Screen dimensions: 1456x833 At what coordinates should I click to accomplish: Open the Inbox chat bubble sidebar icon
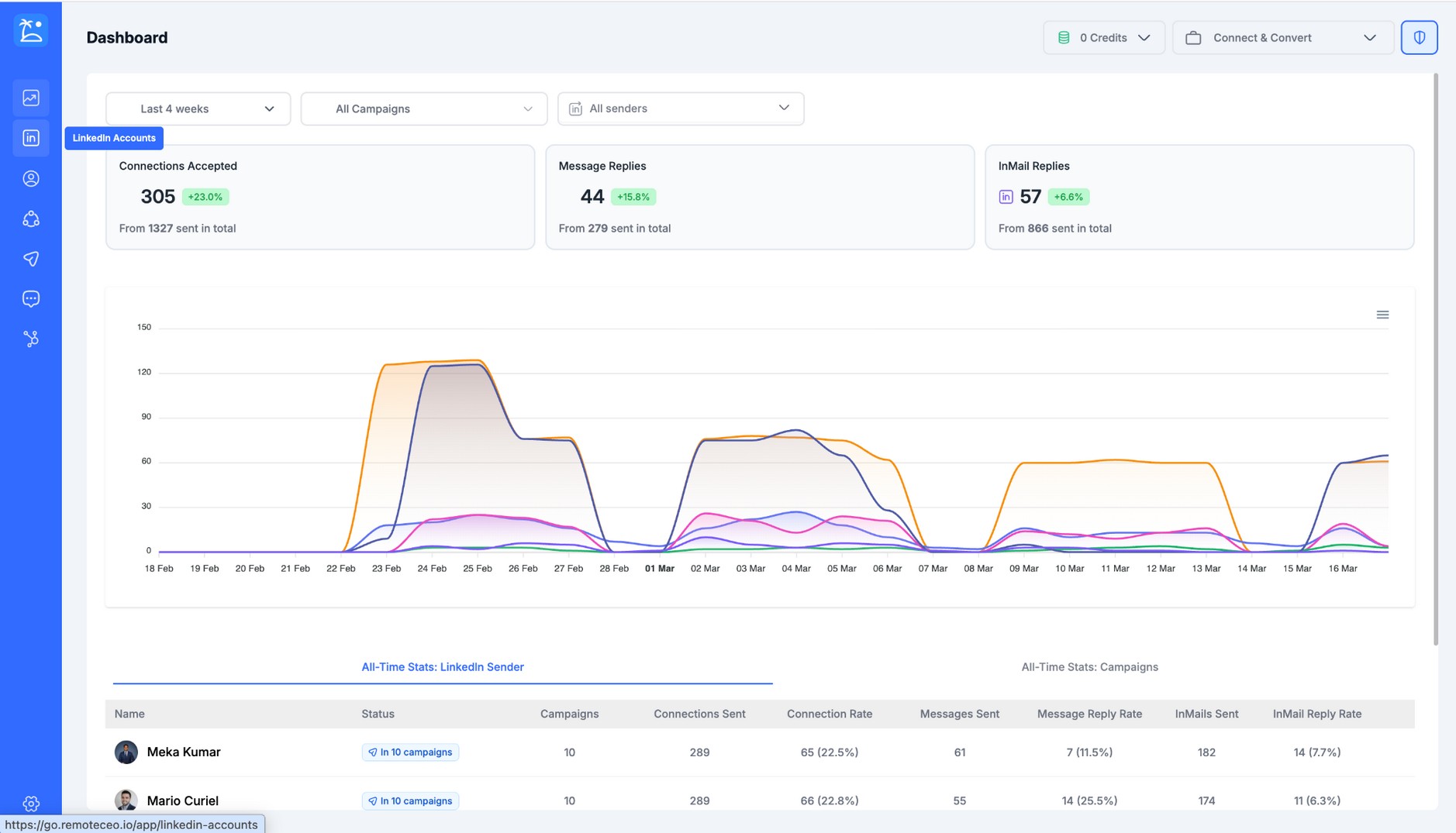point(31,299)
